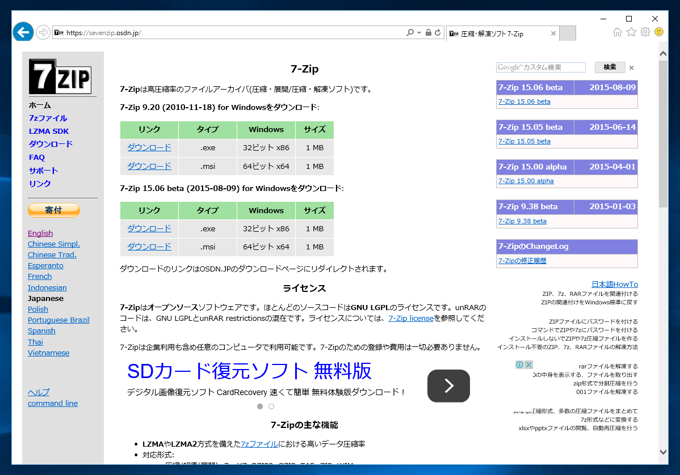
Task: Click the security lock icon in address bar
Action: [428, 33]
